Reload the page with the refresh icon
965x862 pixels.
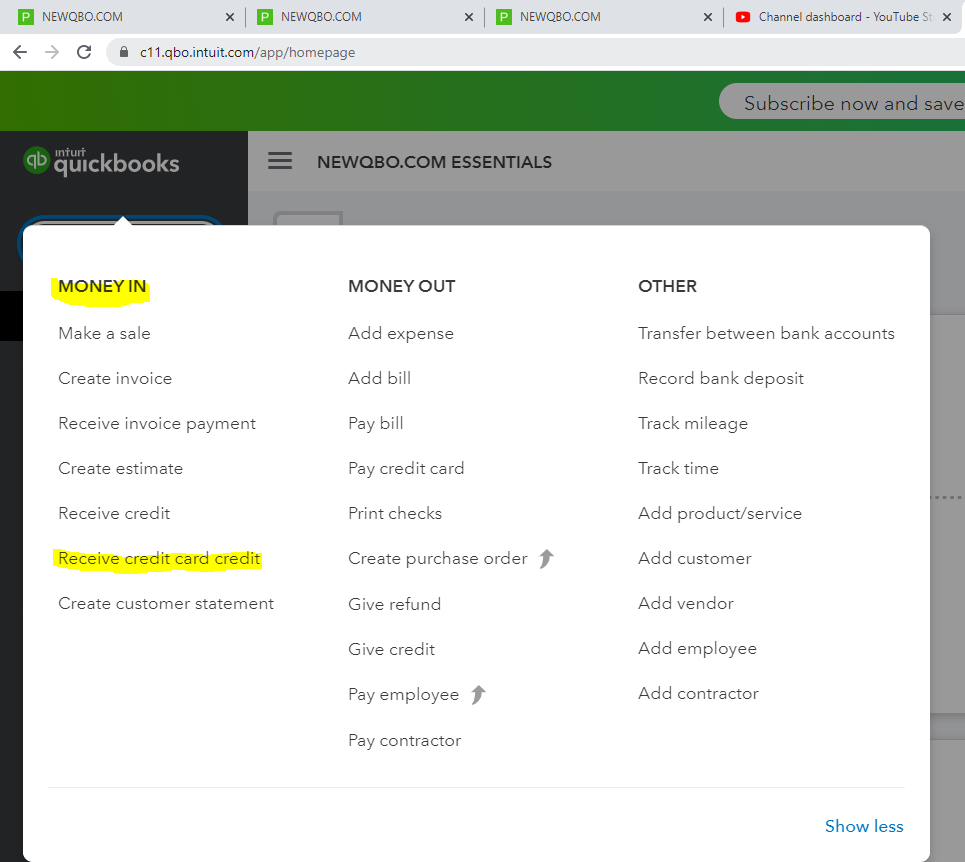(84, 52)
